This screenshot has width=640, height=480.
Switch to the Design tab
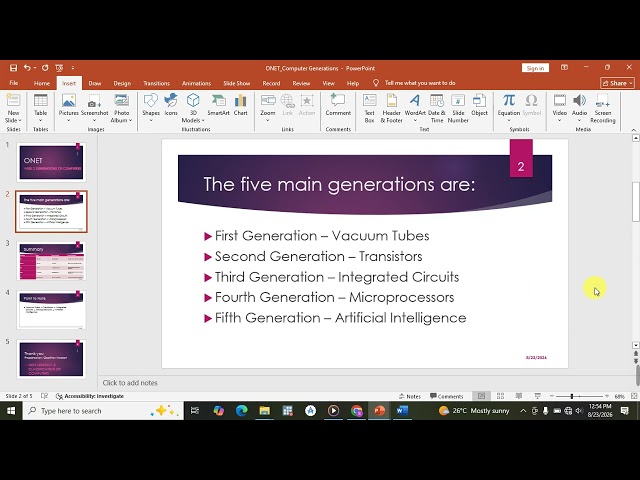[x=122, y=83]
